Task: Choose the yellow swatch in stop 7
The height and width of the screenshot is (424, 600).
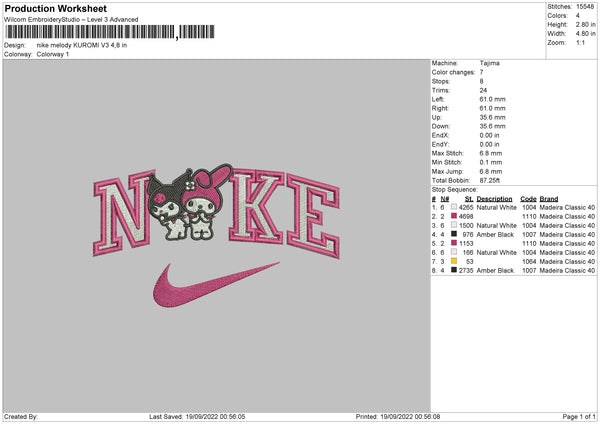Action: [454, 261]
